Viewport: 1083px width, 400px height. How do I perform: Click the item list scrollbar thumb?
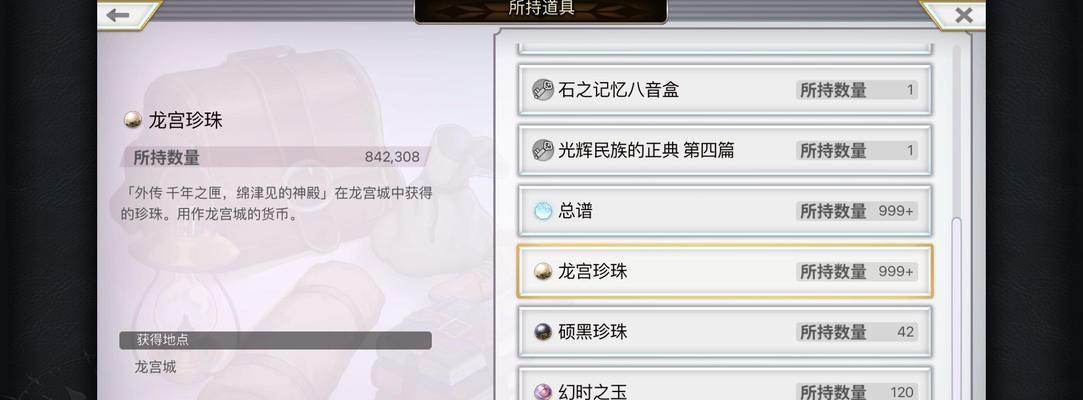[x=957, y=309]
